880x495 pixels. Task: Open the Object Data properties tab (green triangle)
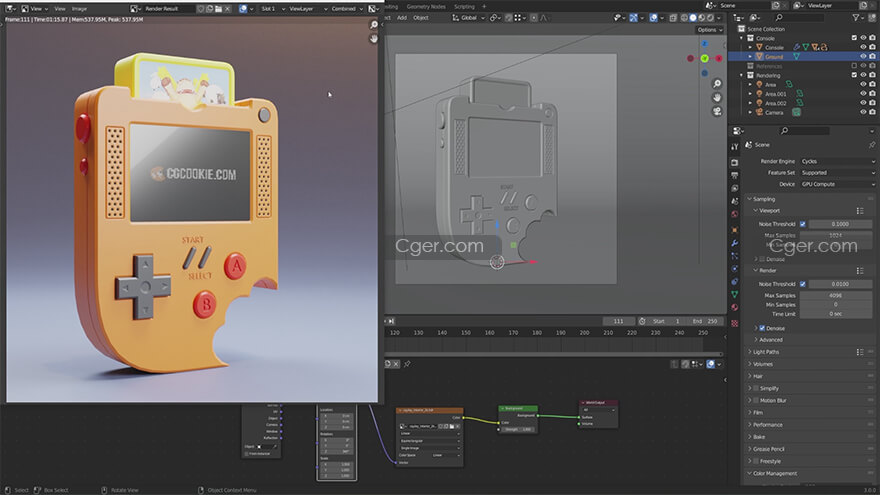[735, 295]
